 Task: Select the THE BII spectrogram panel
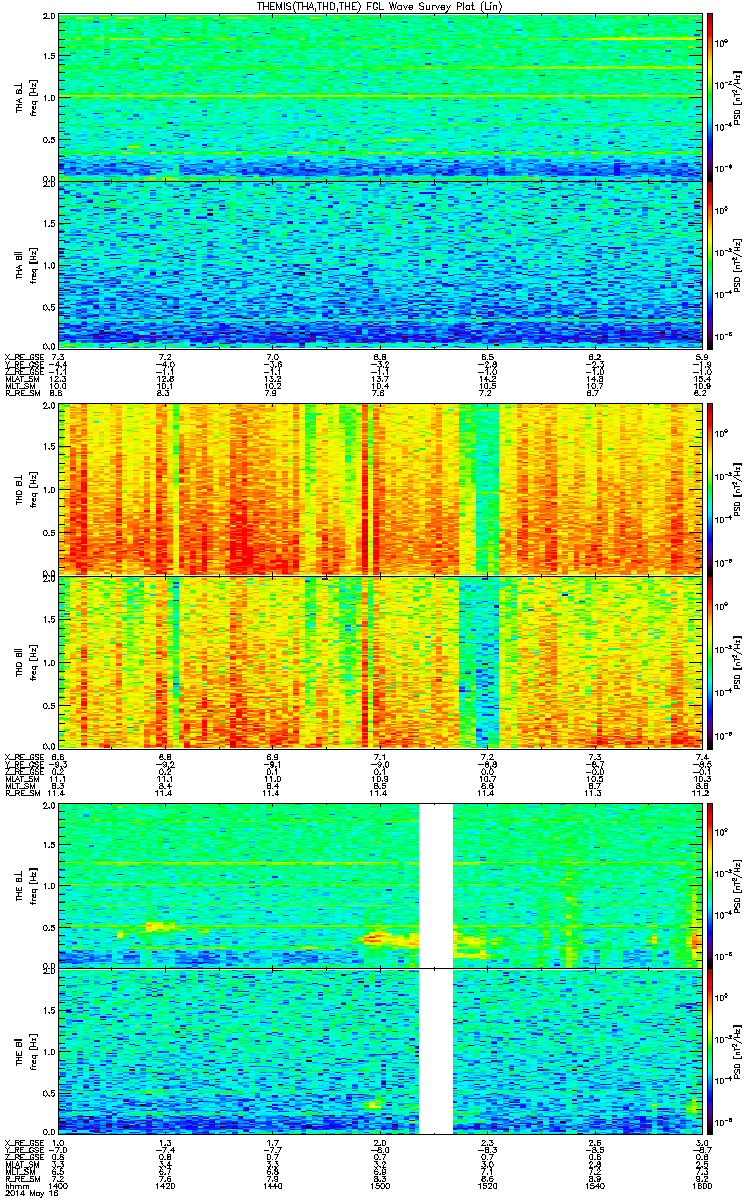(x=380, y=1050)
